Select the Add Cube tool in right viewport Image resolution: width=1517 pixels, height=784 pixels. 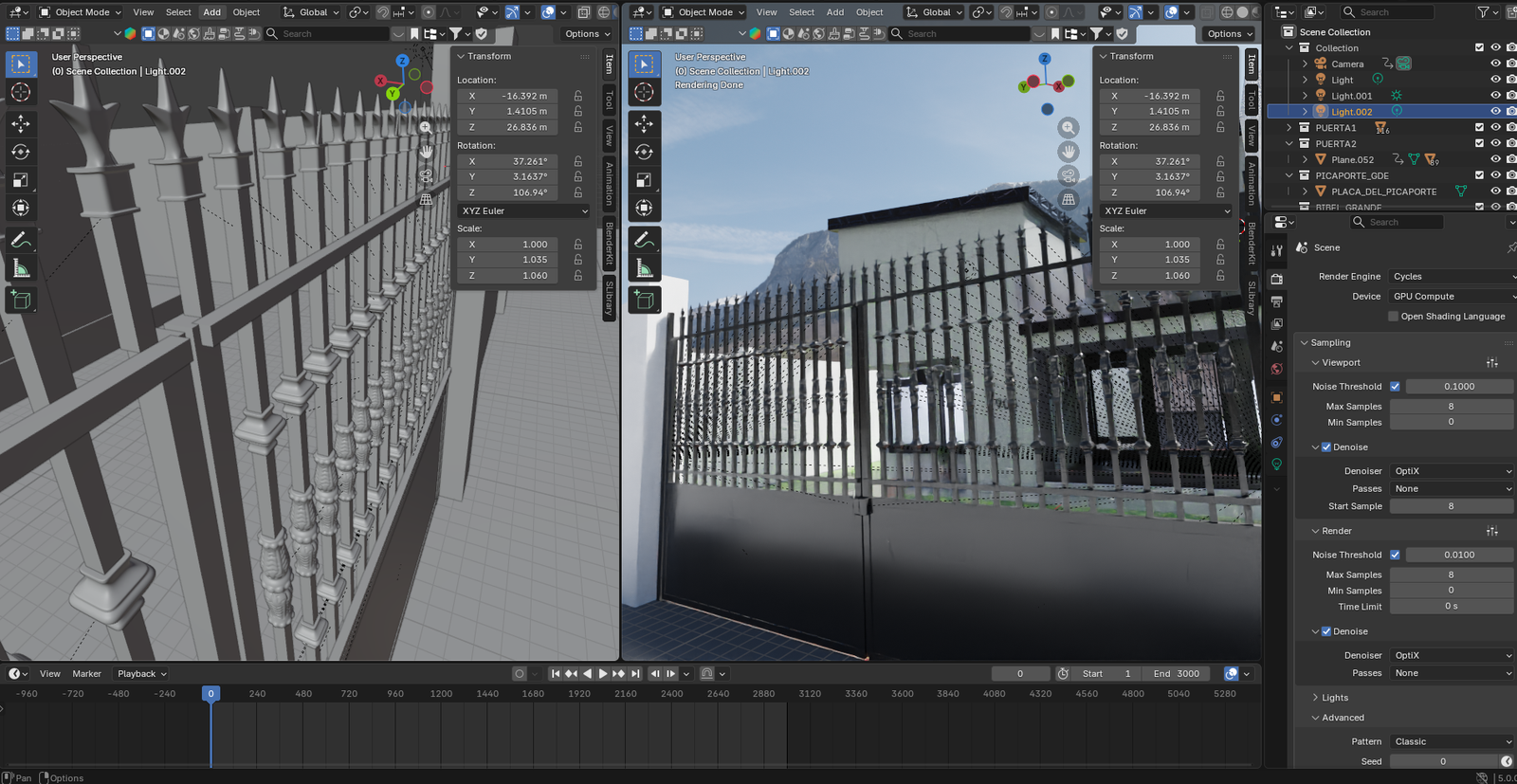644,301
